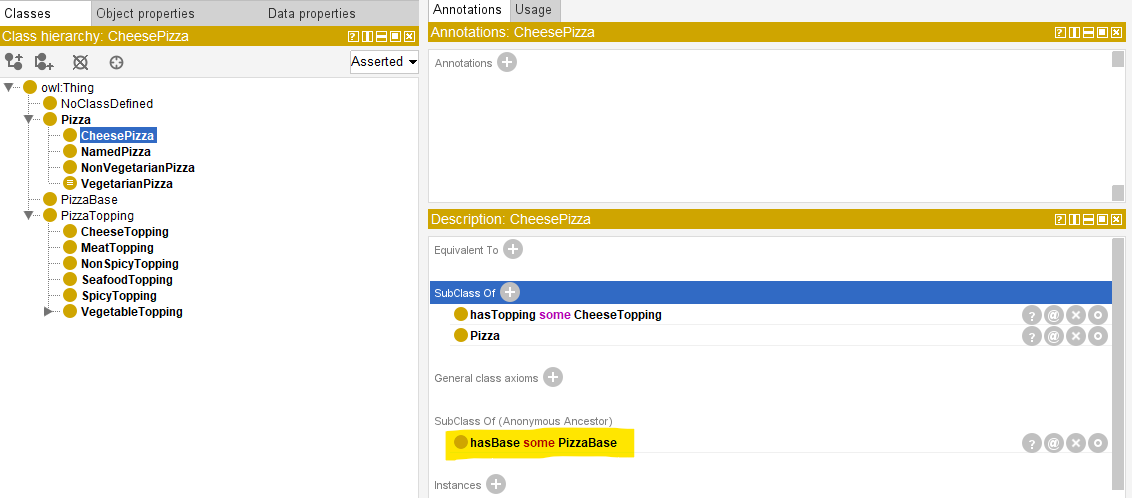The image size is (1132, 498).
Task: Switch to the Object properties tab
Action: pyautogui.click(x=145, y=13)
